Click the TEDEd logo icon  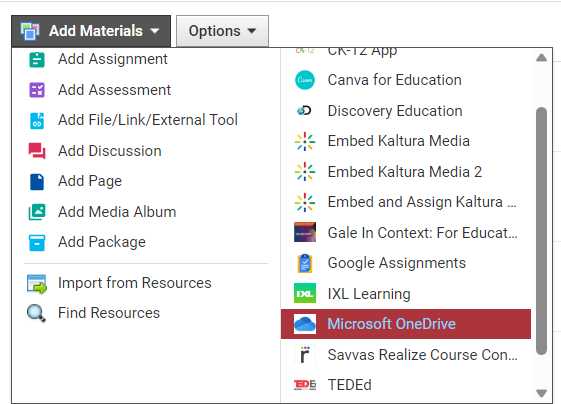click(305, 385)
